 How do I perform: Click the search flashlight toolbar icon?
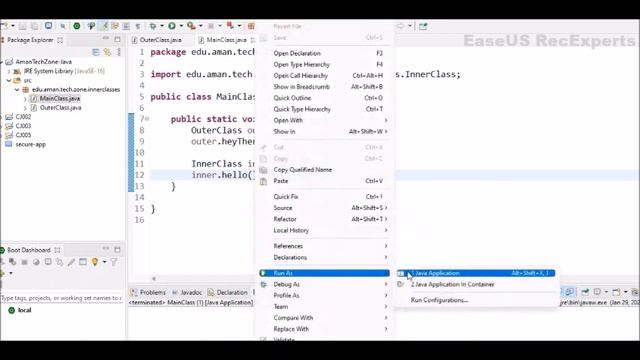(91, 26)
